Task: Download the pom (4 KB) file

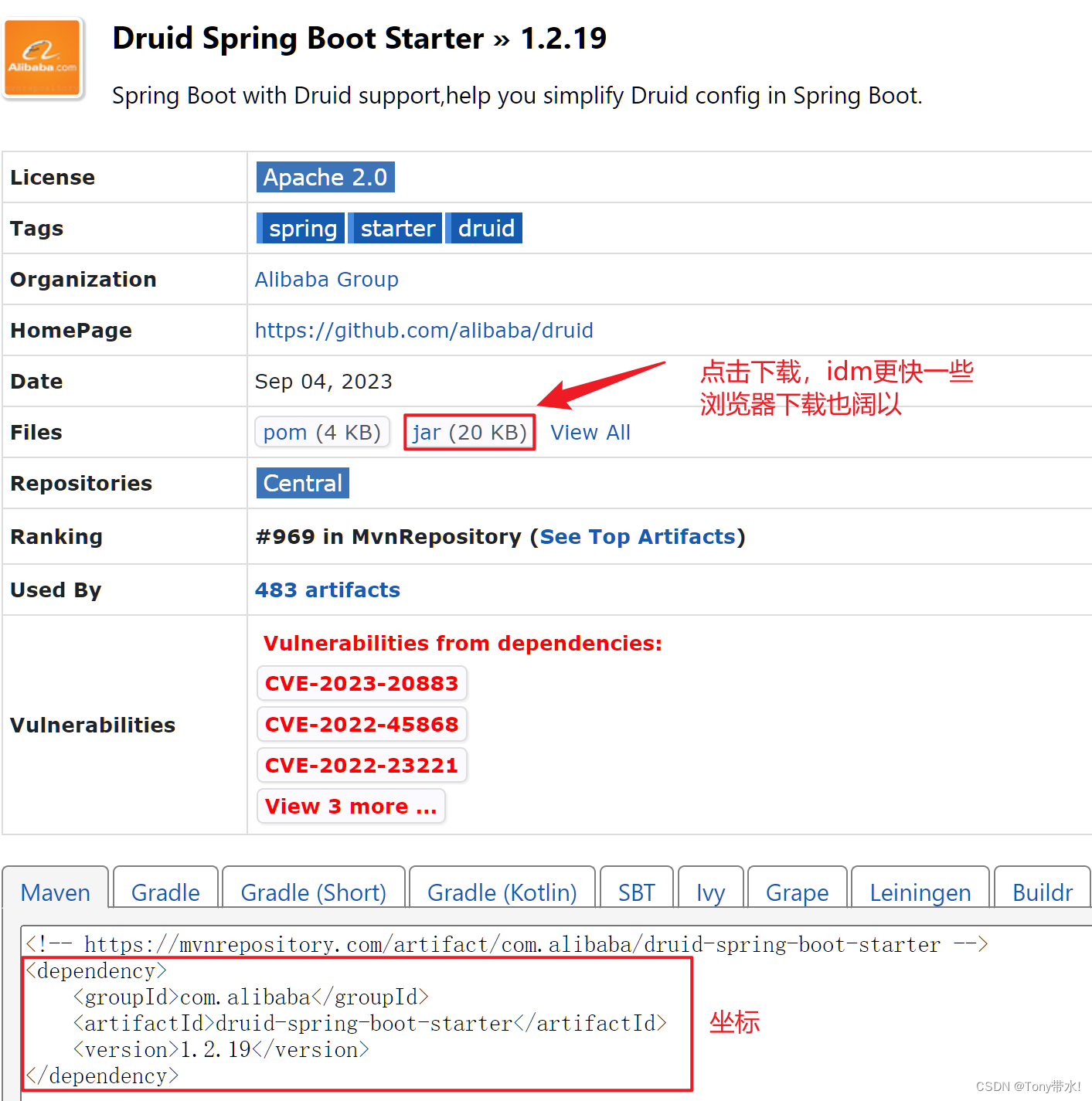Action: point(322,432)
